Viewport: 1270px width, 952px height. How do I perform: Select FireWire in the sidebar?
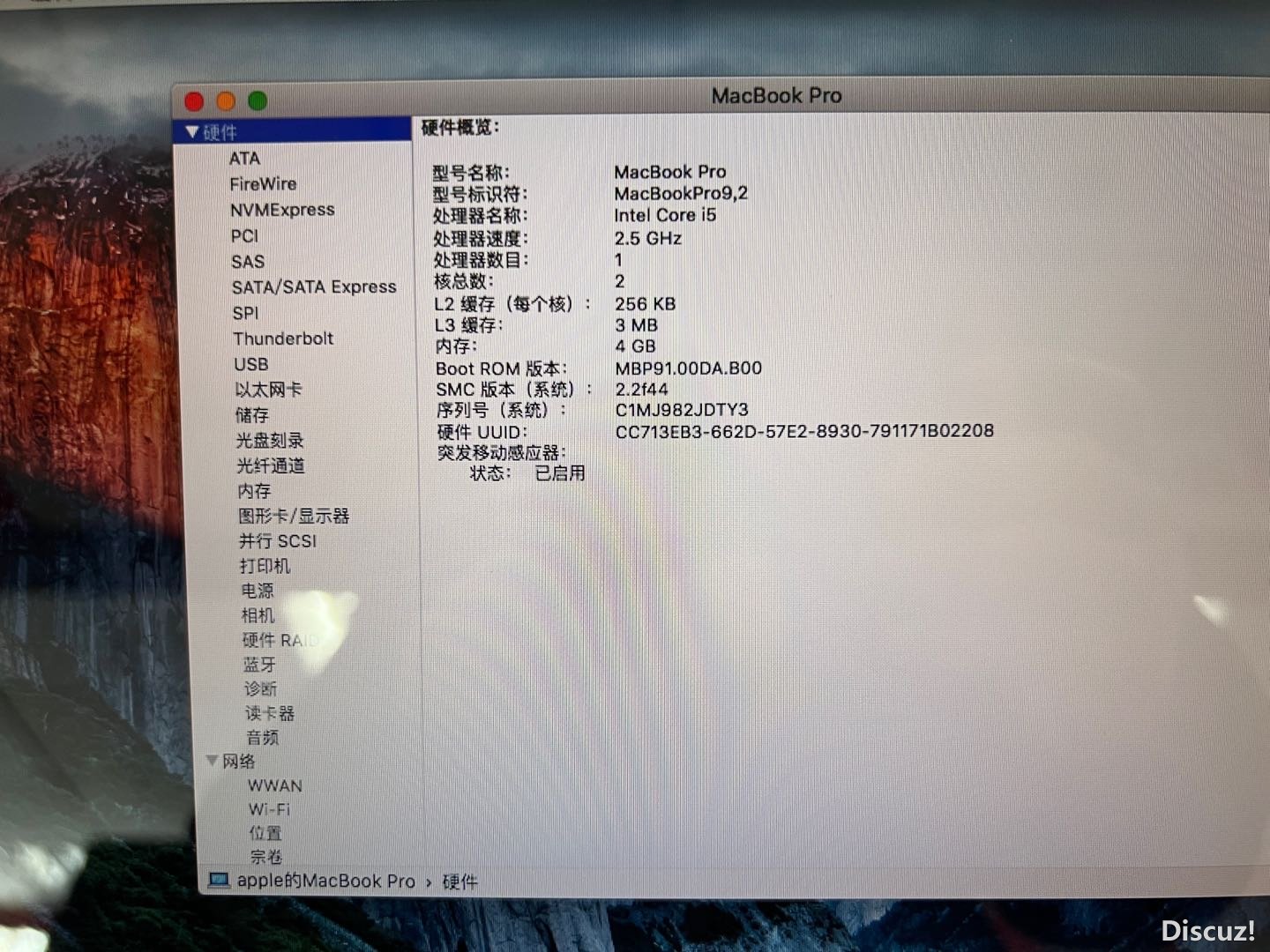(x=263, y=184)
